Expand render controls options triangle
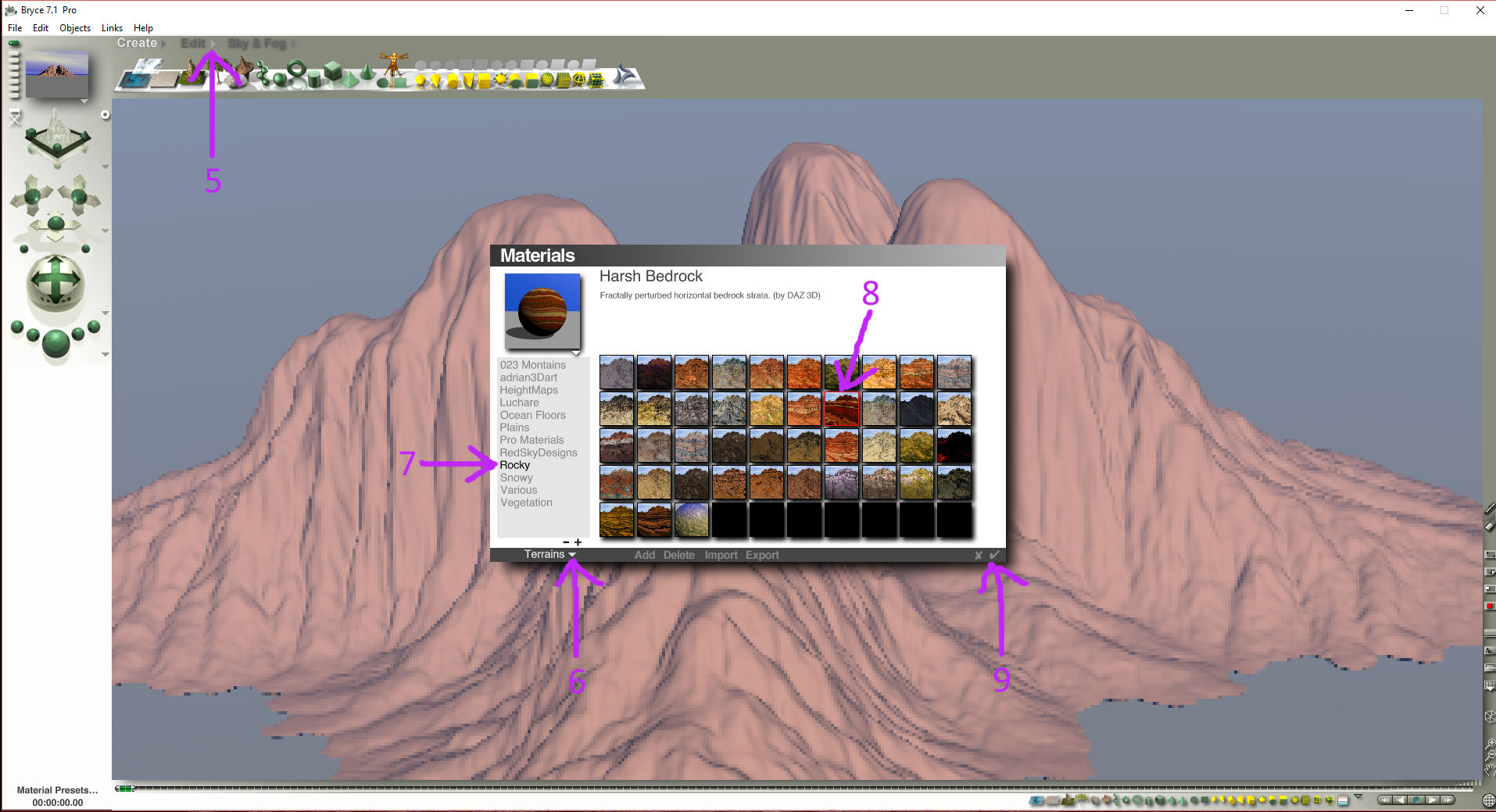This screenshot has width=1496, height=812. 105,354
